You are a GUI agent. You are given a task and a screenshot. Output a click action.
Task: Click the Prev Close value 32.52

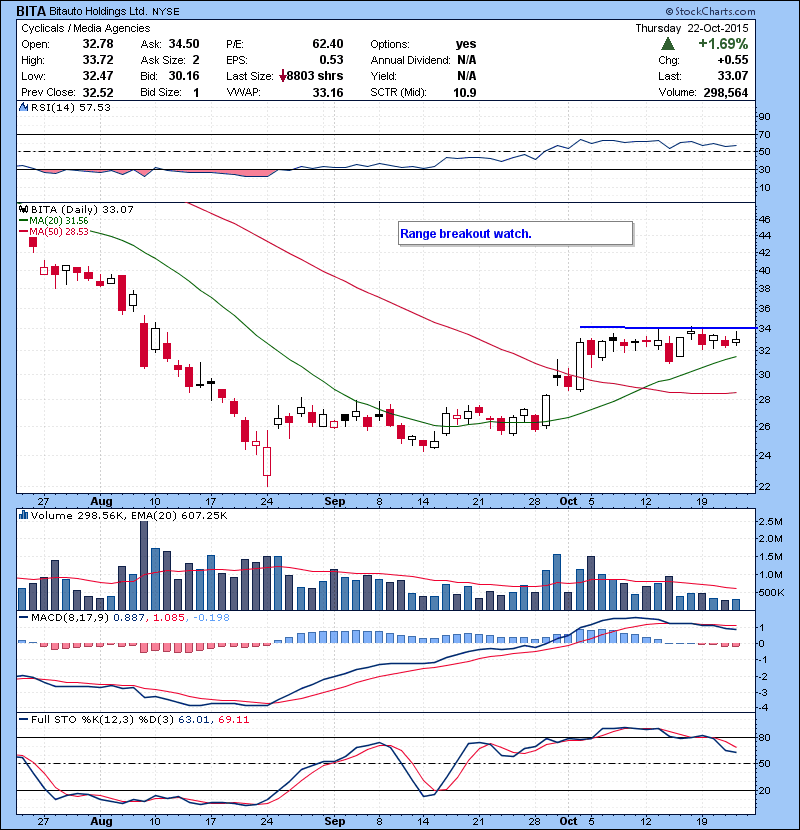click(98, 93)
